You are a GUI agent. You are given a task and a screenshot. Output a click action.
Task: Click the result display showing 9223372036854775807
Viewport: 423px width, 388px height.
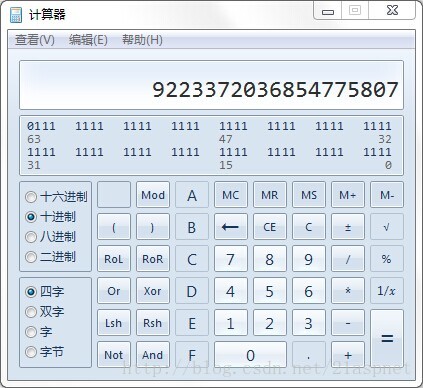pos(211,85)
